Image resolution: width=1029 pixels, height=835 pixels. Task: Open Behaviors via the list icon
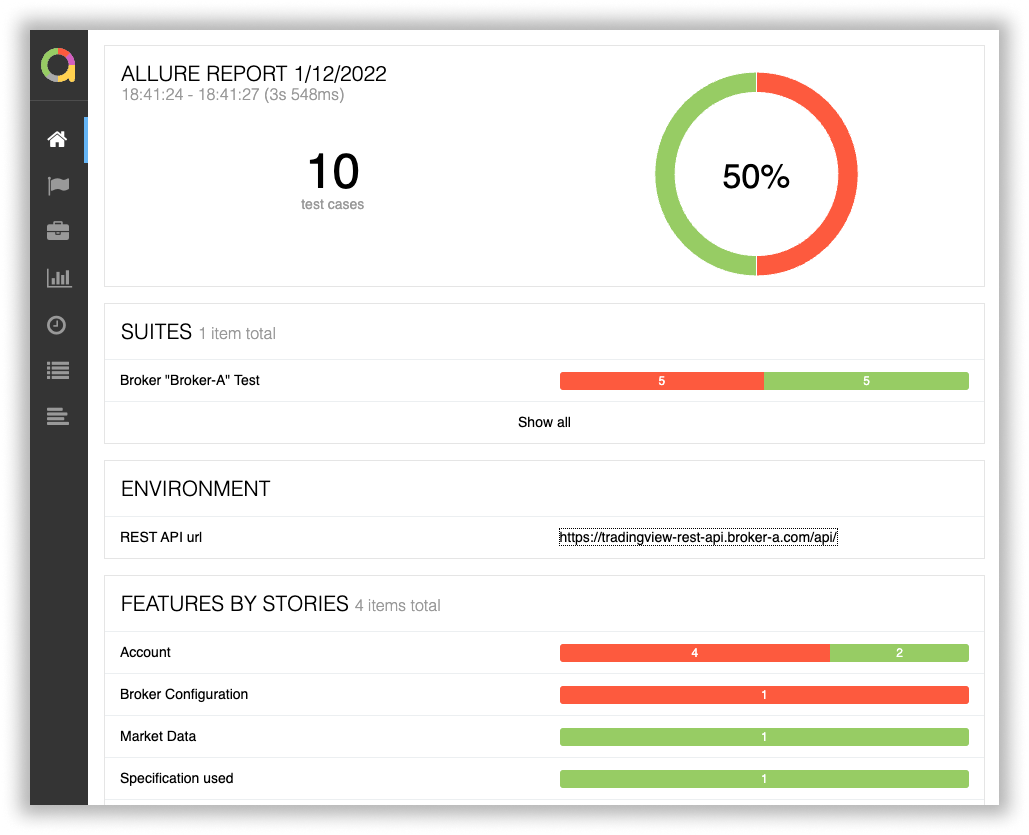point(58,371)
